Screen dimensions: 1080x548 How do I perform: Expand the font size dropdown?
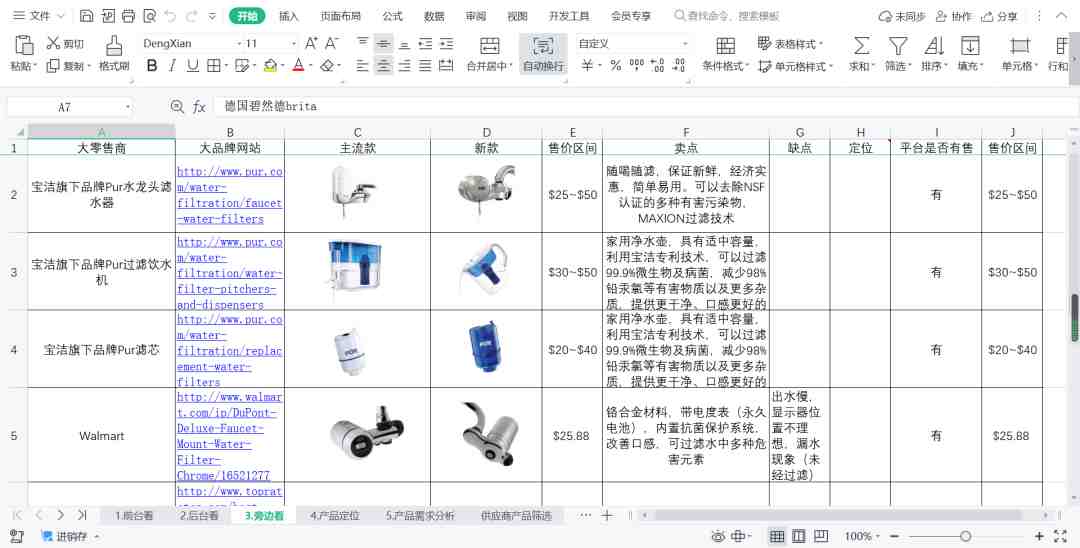(x=293, y=44)
